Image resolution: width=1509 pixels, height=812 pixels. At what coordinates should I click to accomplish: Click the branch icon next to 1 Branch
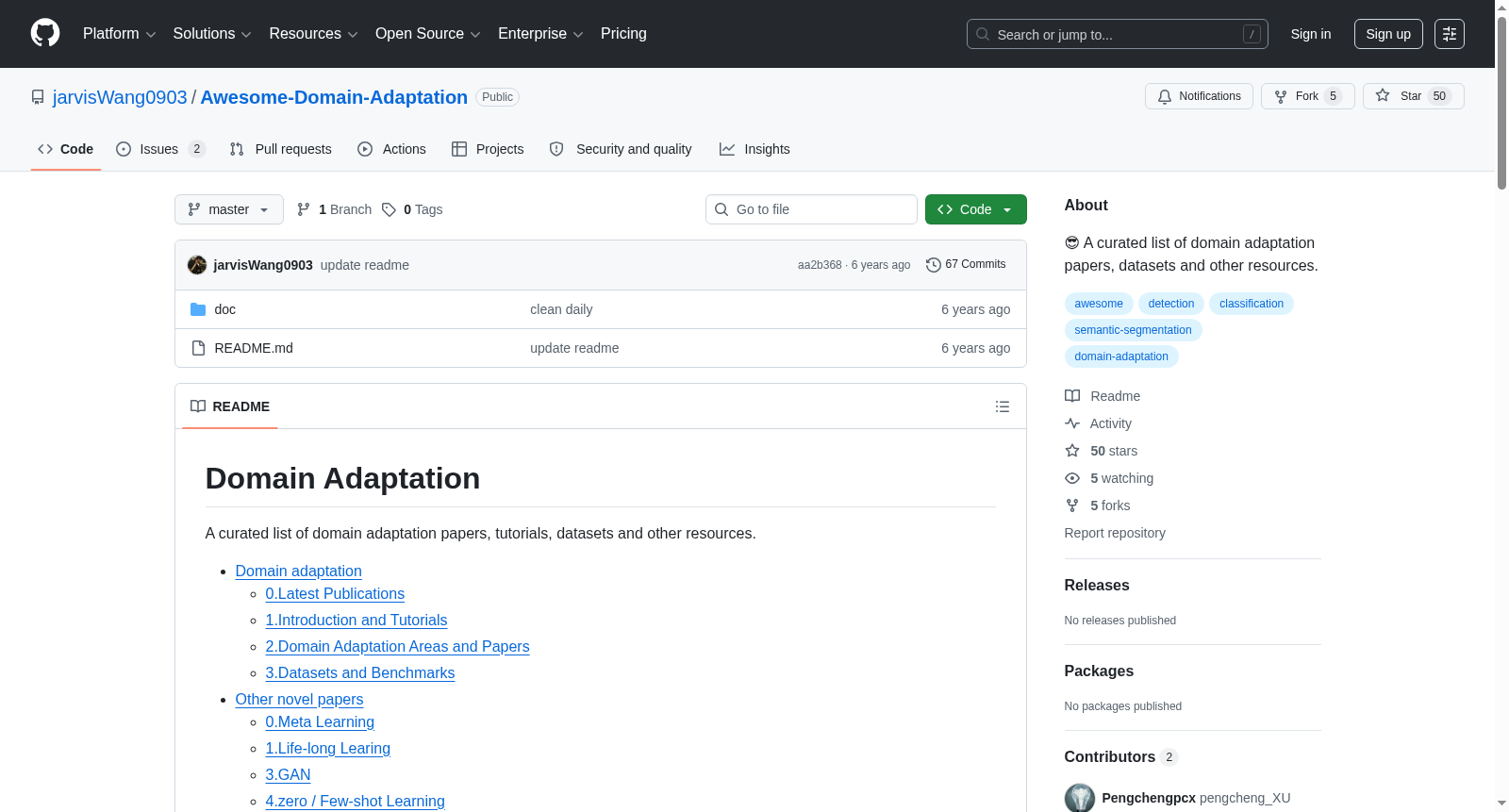coord(304,209)
